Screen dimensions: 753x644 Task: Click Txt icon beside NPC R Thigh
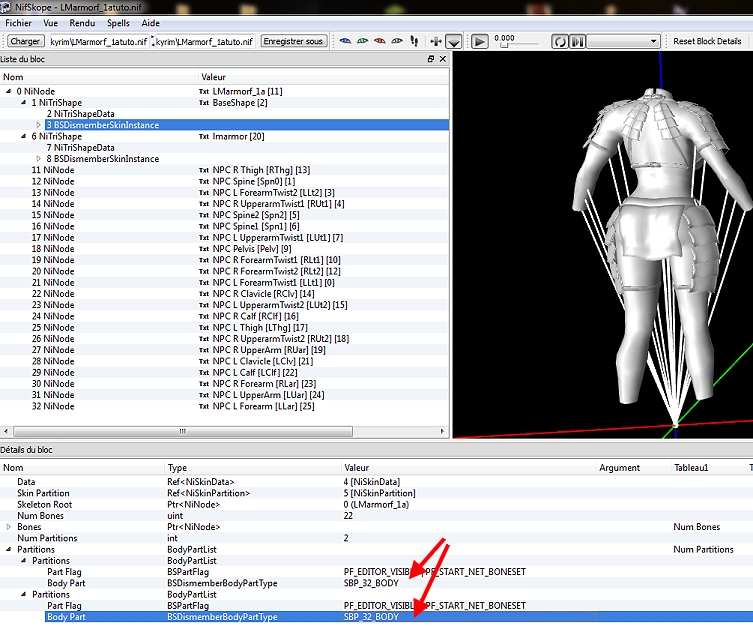tap(204, 170)
